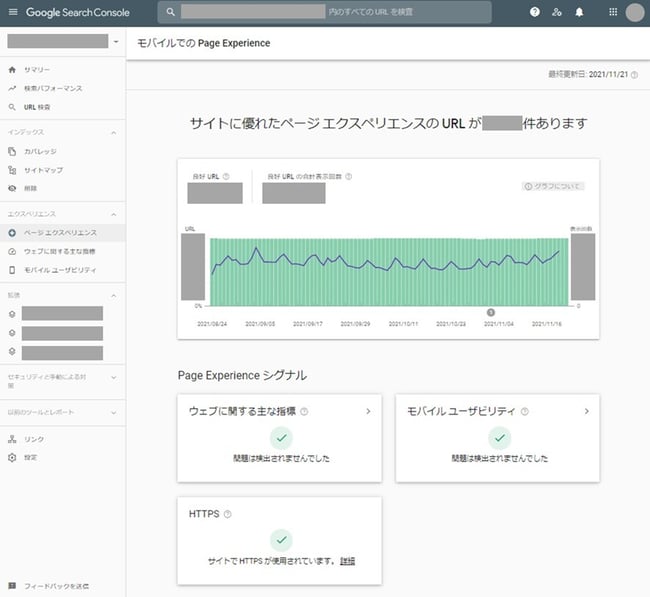Open 検索パフォーマンス report
Image resolution: width=650 pixels, height=597 pixels.
coord(53,88)
